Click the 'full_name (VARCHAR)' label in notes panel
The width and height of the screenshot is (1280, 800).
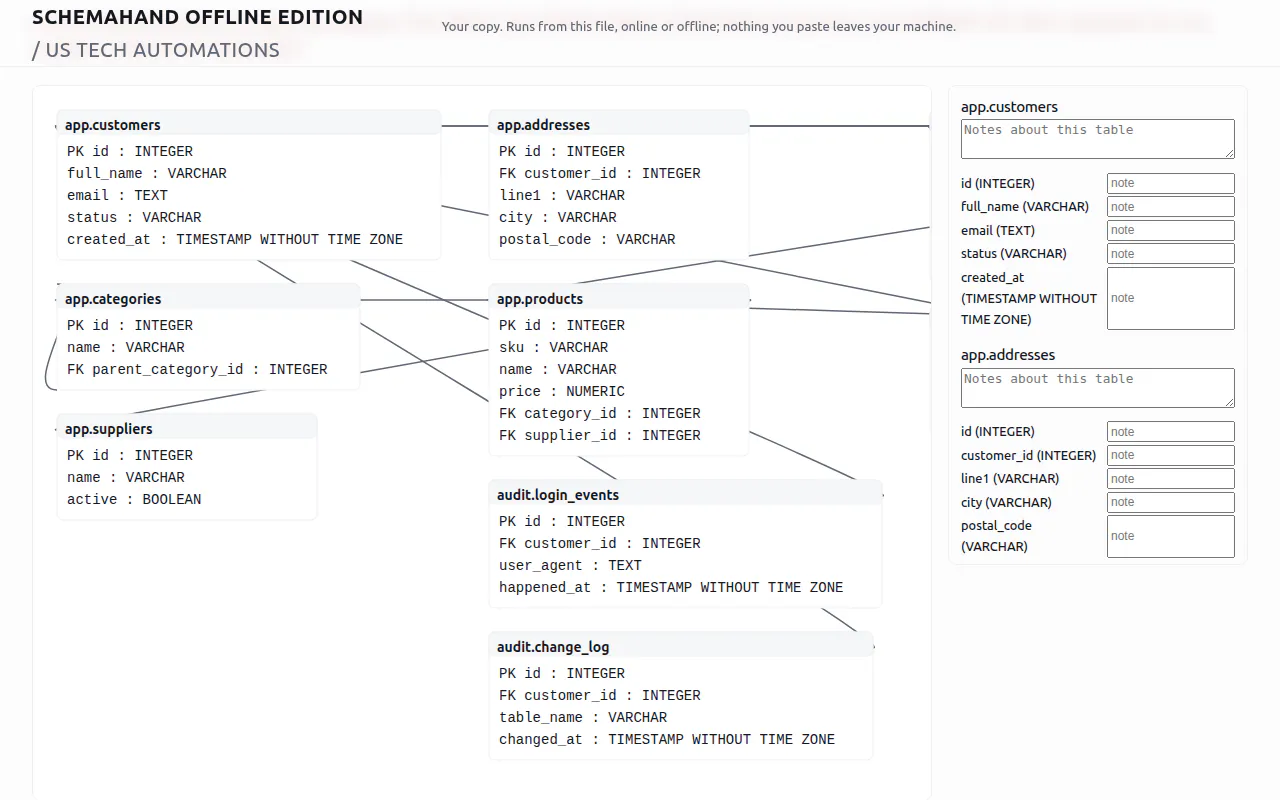tap(1025, 206)
